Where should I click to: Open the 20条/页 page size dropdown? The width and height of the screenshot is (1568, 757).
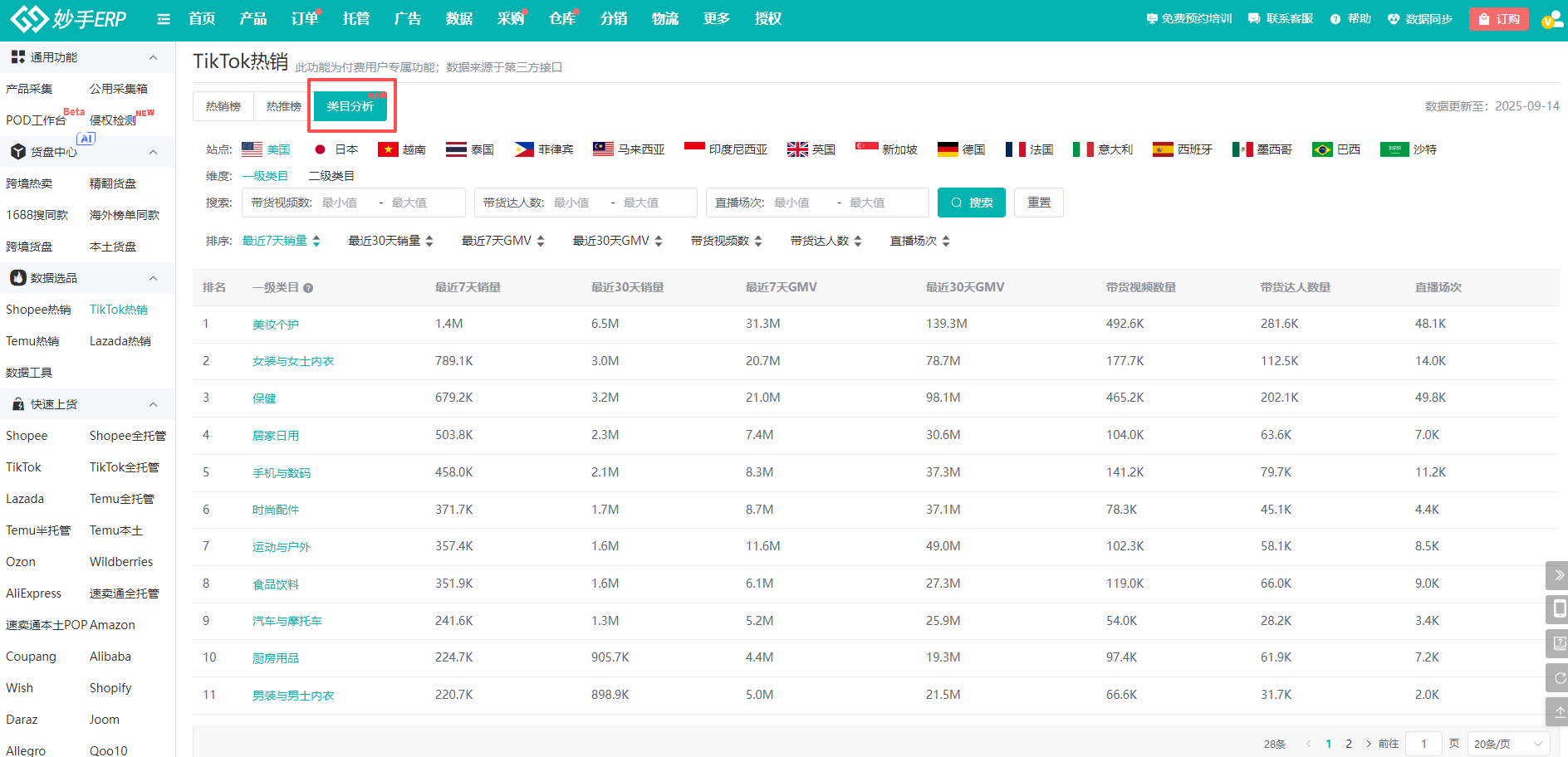(x=1508, y=744)
